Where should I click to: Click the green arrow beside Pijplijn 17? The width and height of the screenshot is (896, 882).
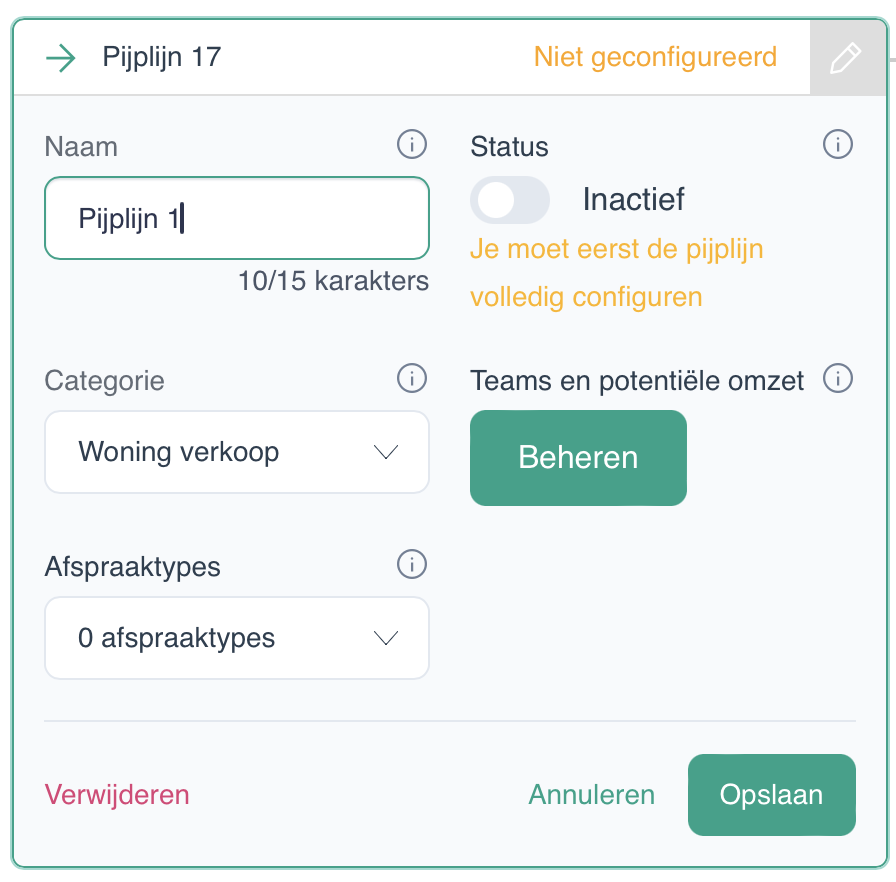click(61, 58)
